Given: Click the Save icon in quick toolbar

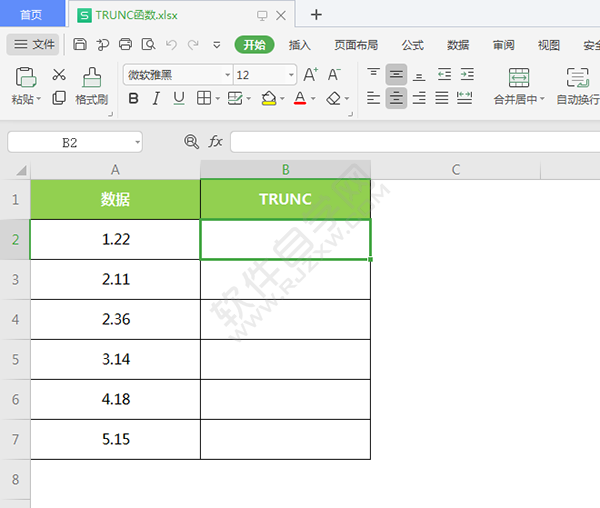Looking at the screenshot, I should (80, 44).
